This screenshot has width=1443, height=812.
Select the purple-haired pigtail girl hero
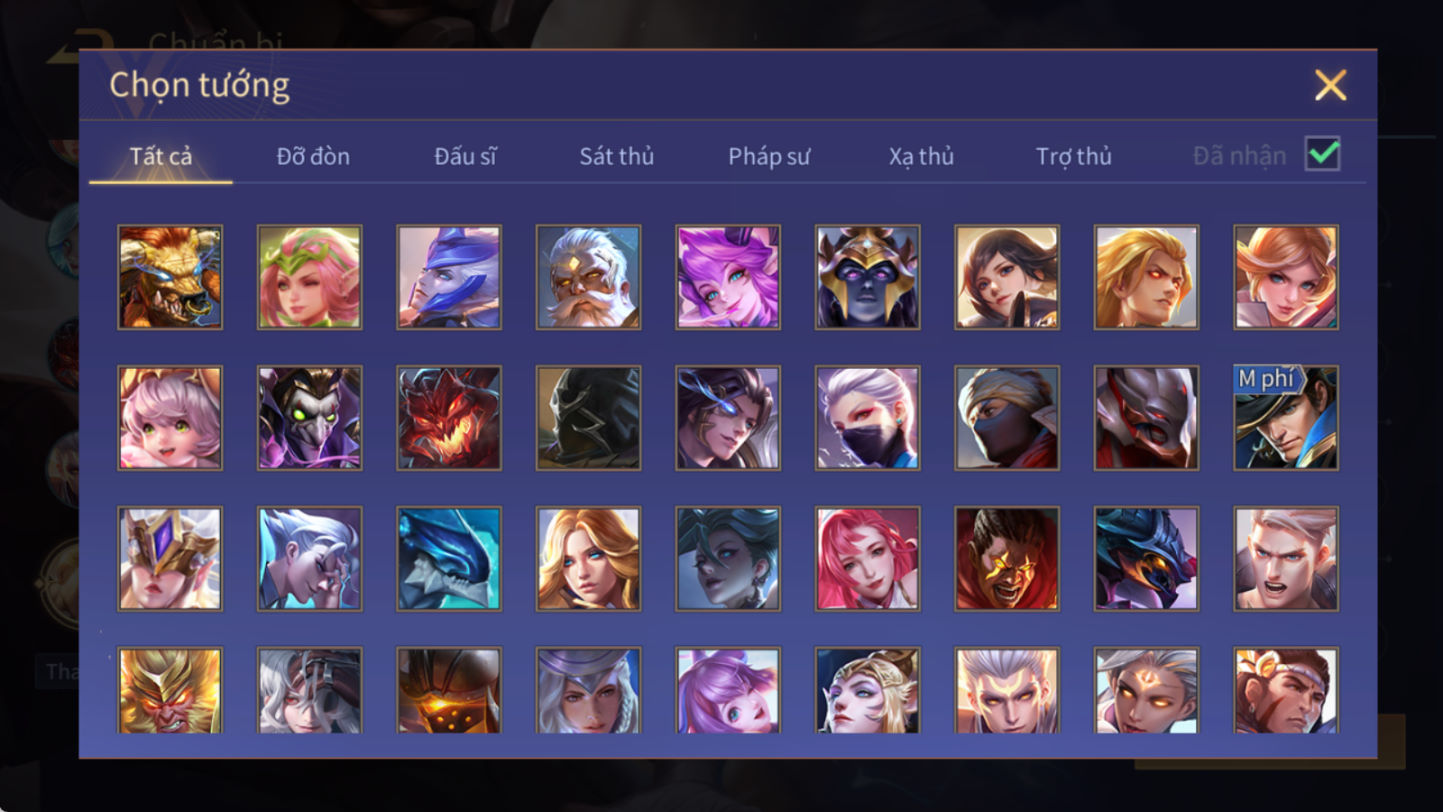click(x=728, y=691)
